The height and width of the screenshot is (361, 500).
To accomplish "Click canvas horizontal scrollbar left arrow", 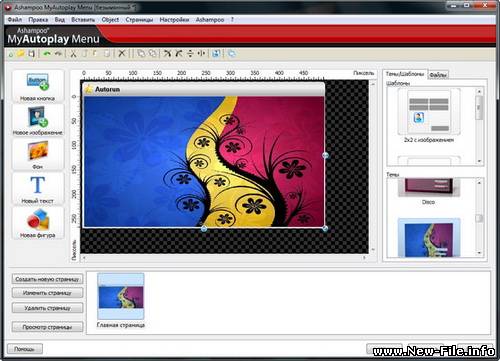I will [84, 258].
